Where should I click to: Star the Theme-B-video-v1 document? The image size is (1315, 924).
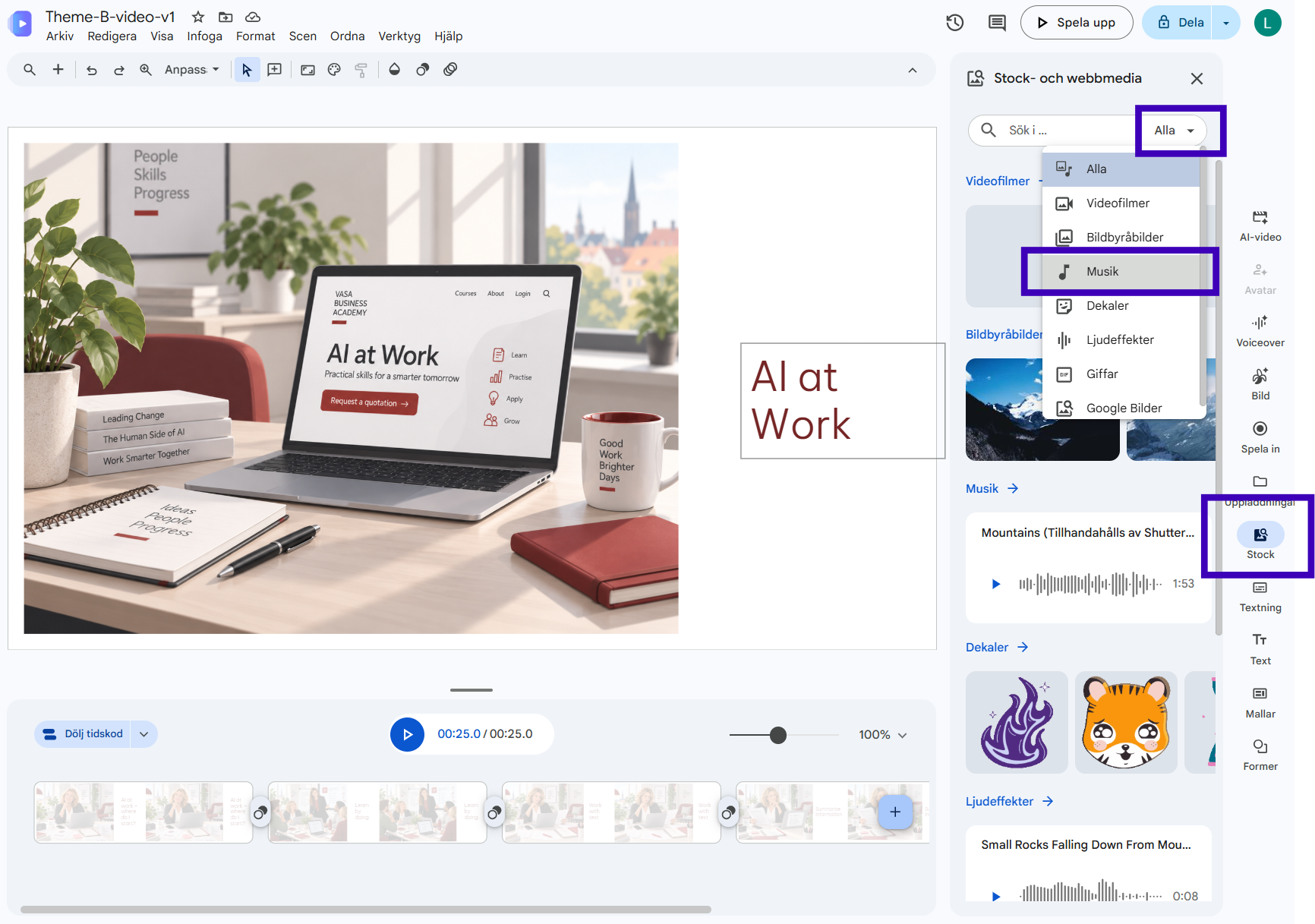(198, 17)
